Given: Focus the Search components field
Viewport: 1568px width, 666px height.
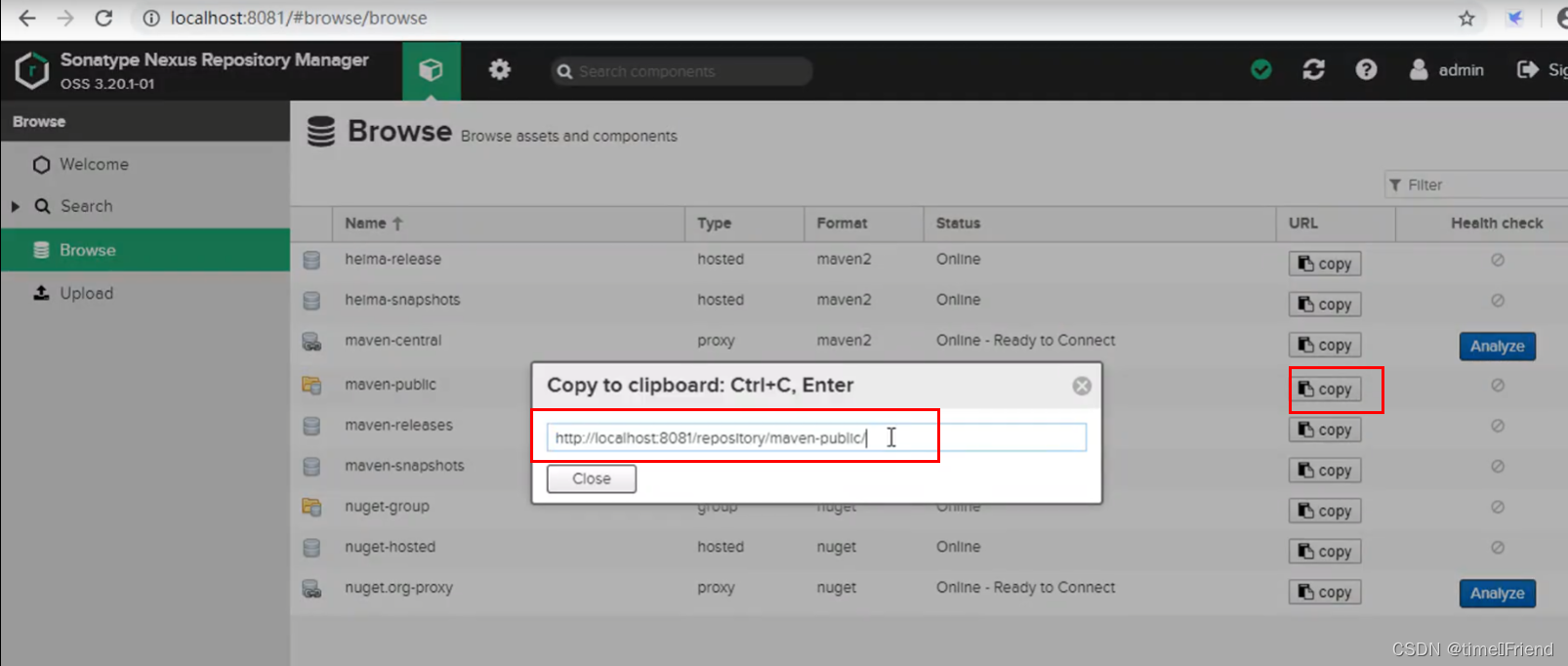Looking at the screenshot, I should (681, 71).
